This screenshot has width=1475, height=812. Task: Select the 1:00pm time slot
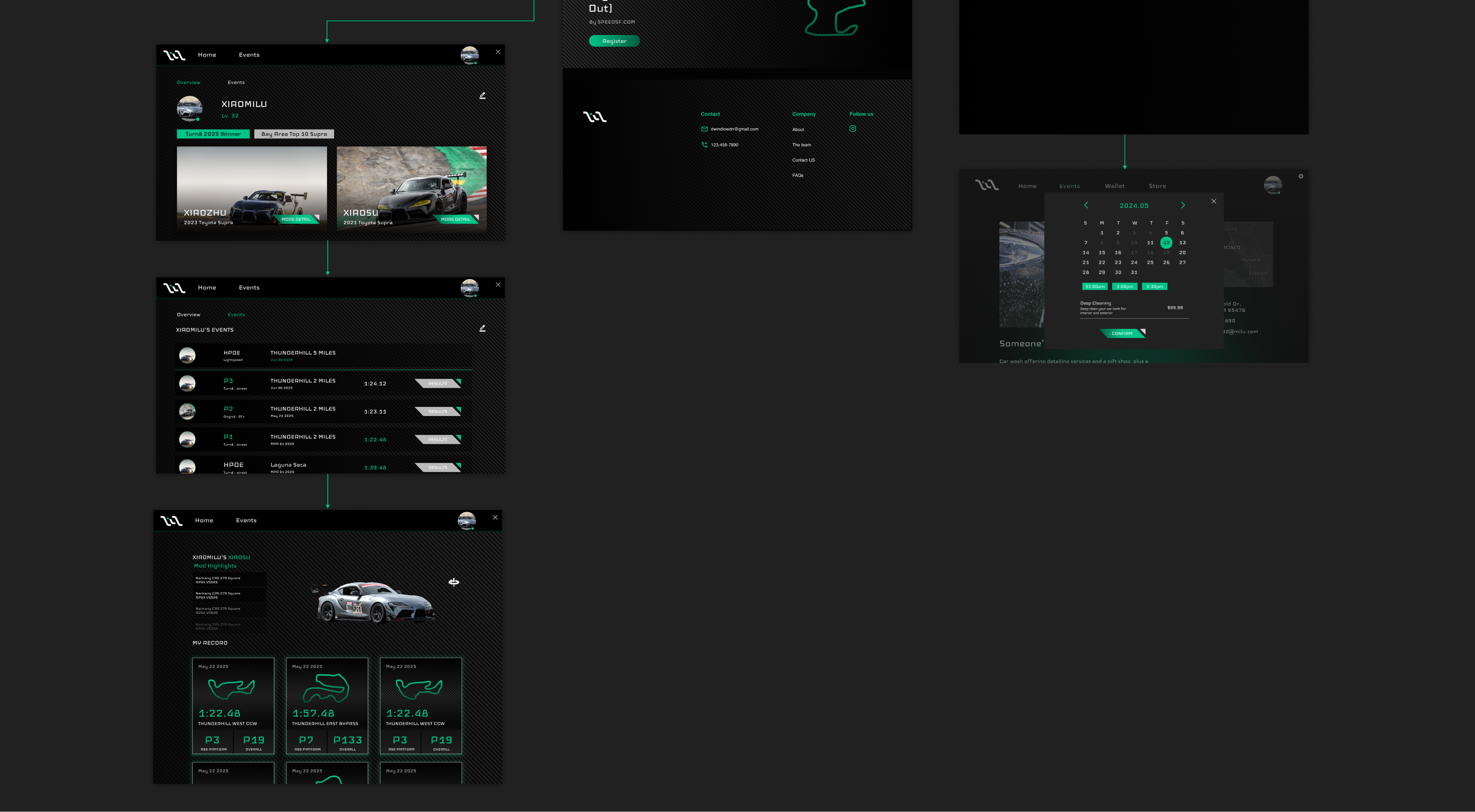[1124, 286]
